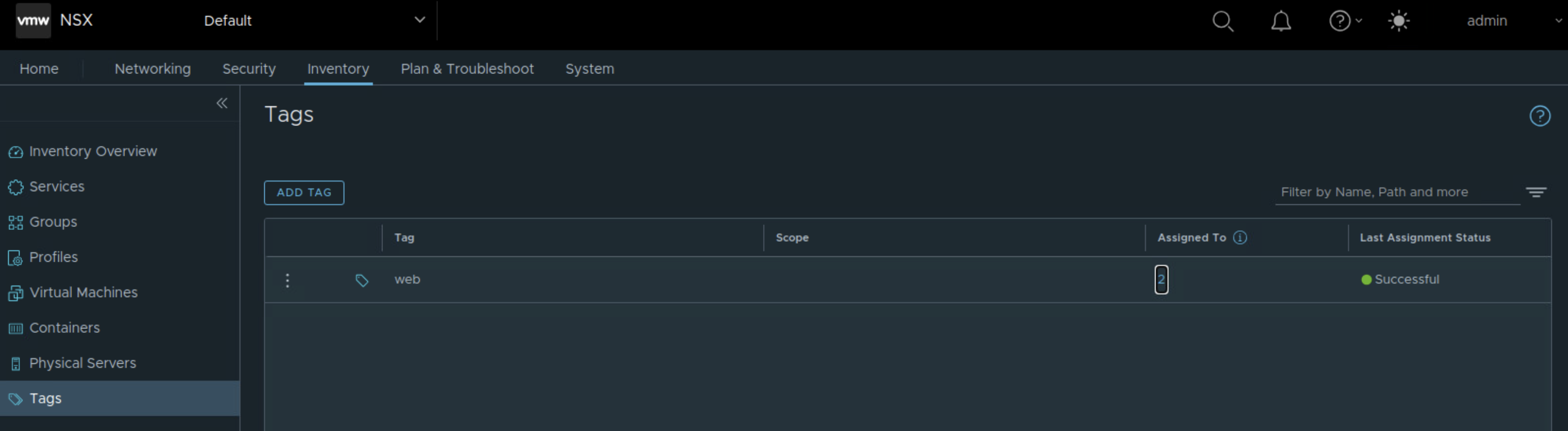Screen dimensions: 1568x431
Task: Switch to the Networking tab
Action: [152, 69]
